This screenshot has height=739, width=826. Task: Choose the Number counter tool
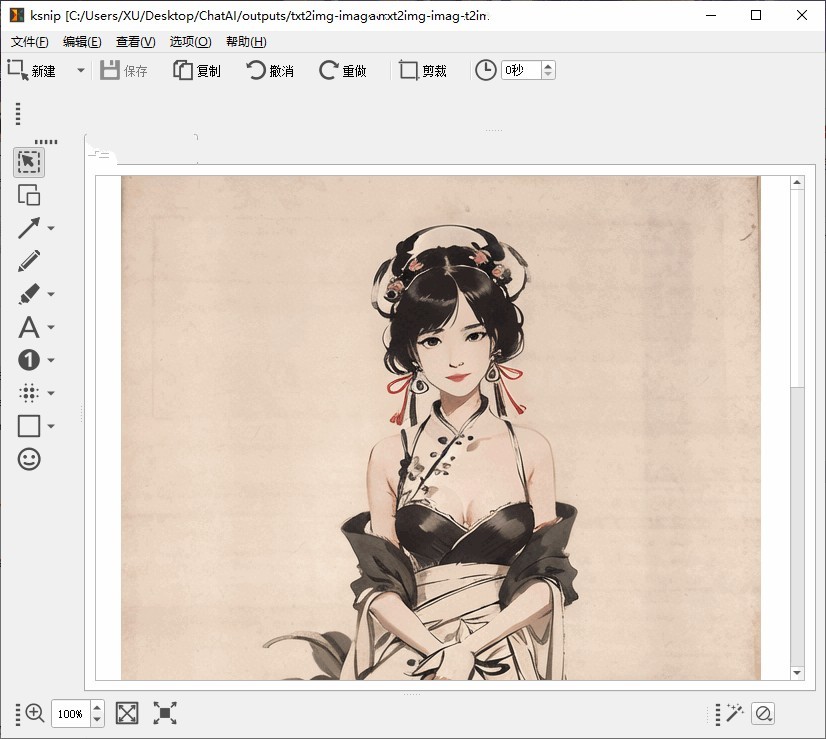29,360
